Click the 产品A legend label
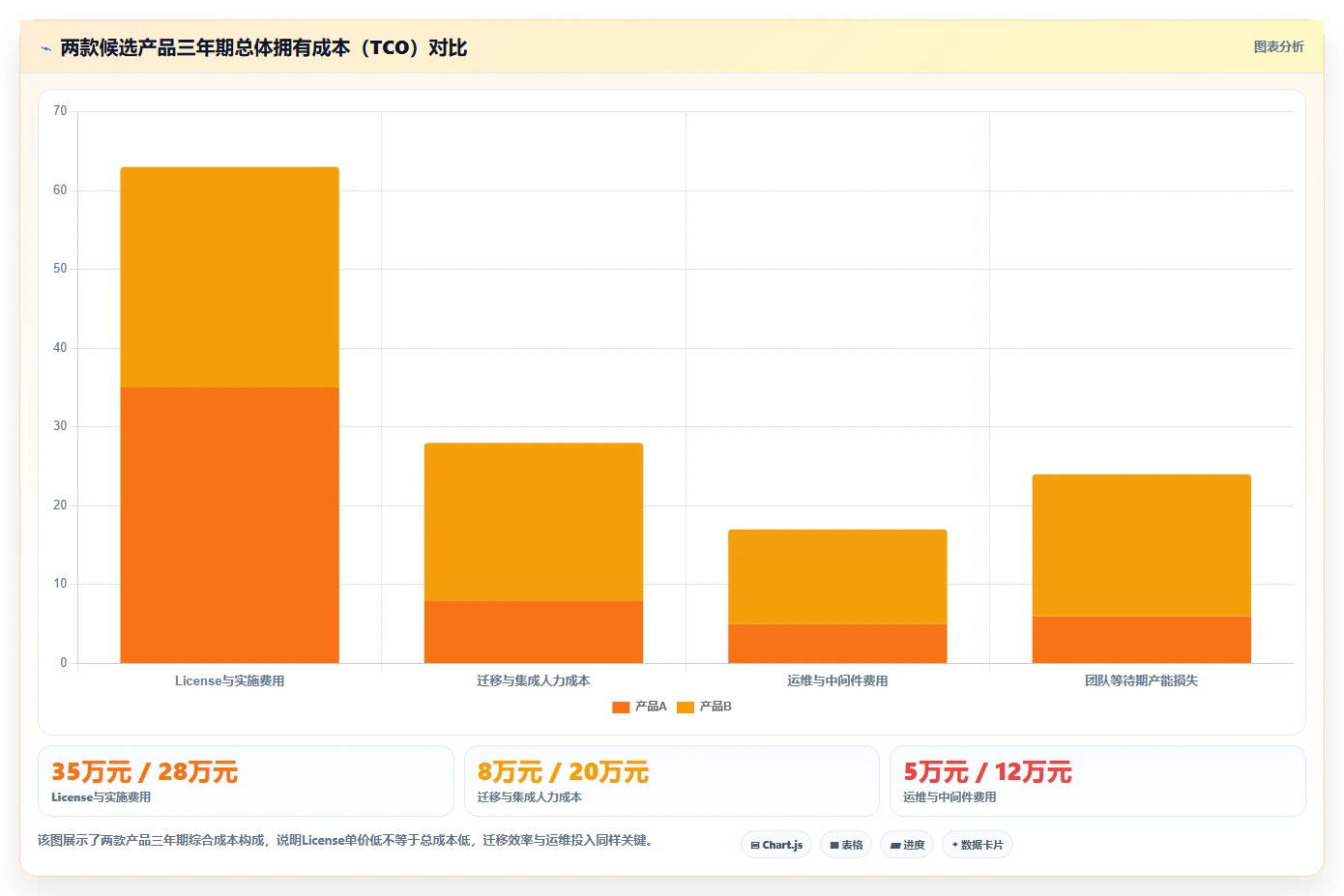1344x896 pixels. coord(651,707)
